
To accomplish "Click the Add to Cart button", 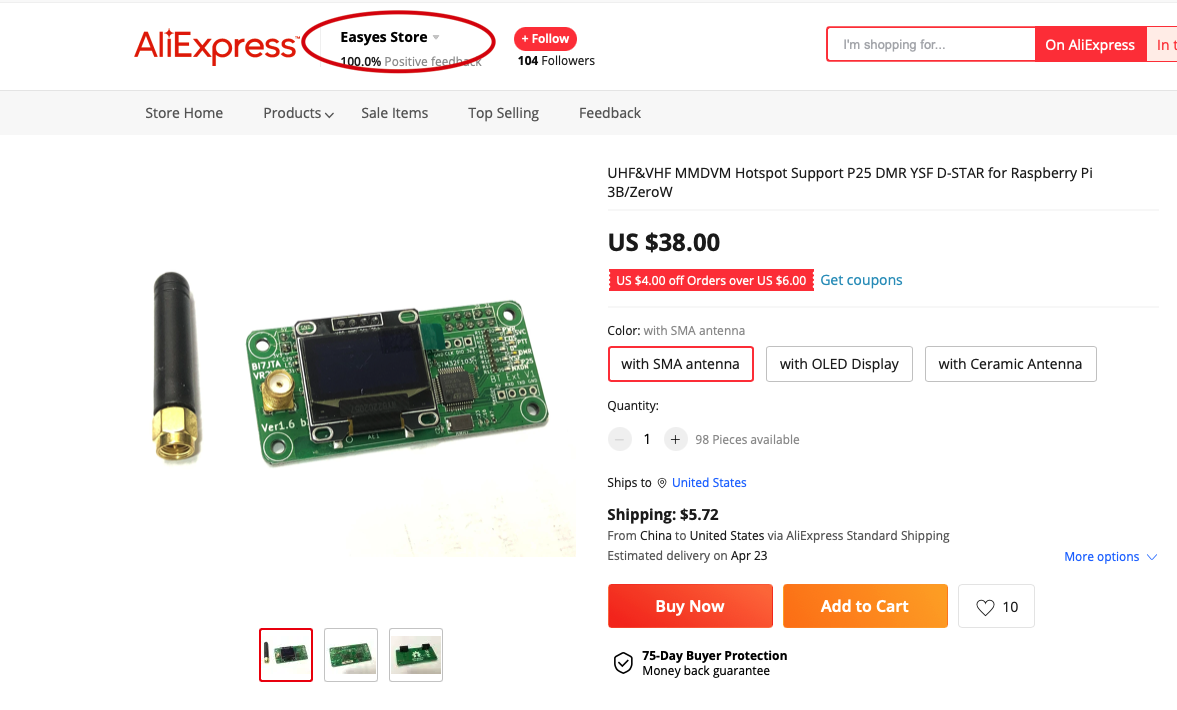I will pos(864,606).
